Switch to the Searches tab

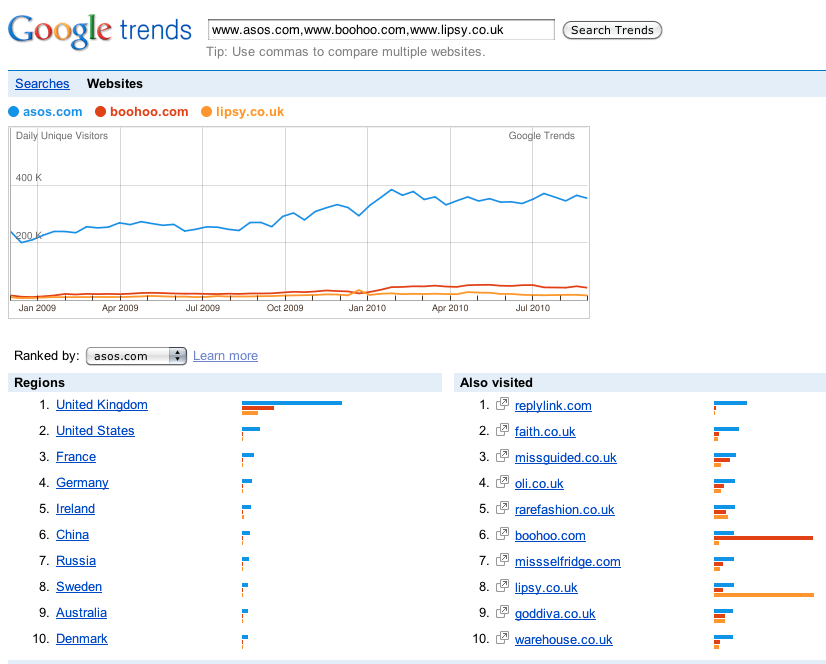(x=42, y=84)
